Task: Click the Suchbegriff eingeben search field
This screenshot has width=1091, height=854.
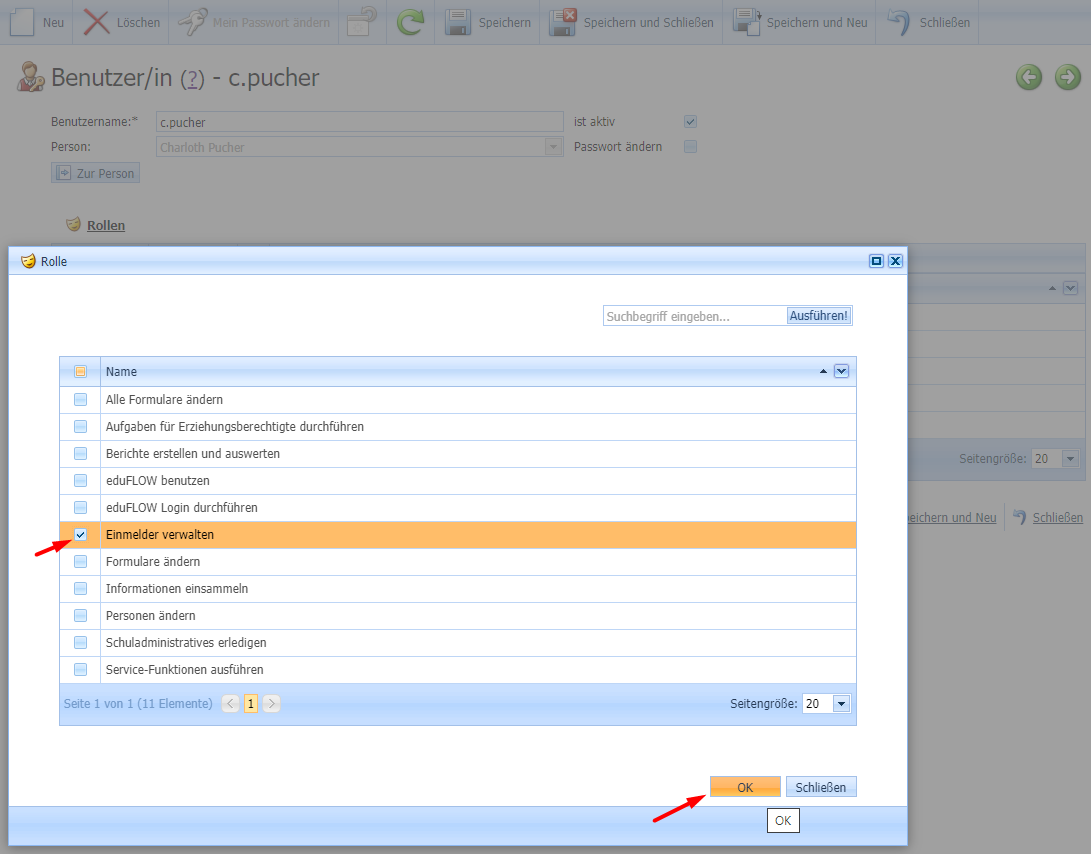Action: [694, 316]
